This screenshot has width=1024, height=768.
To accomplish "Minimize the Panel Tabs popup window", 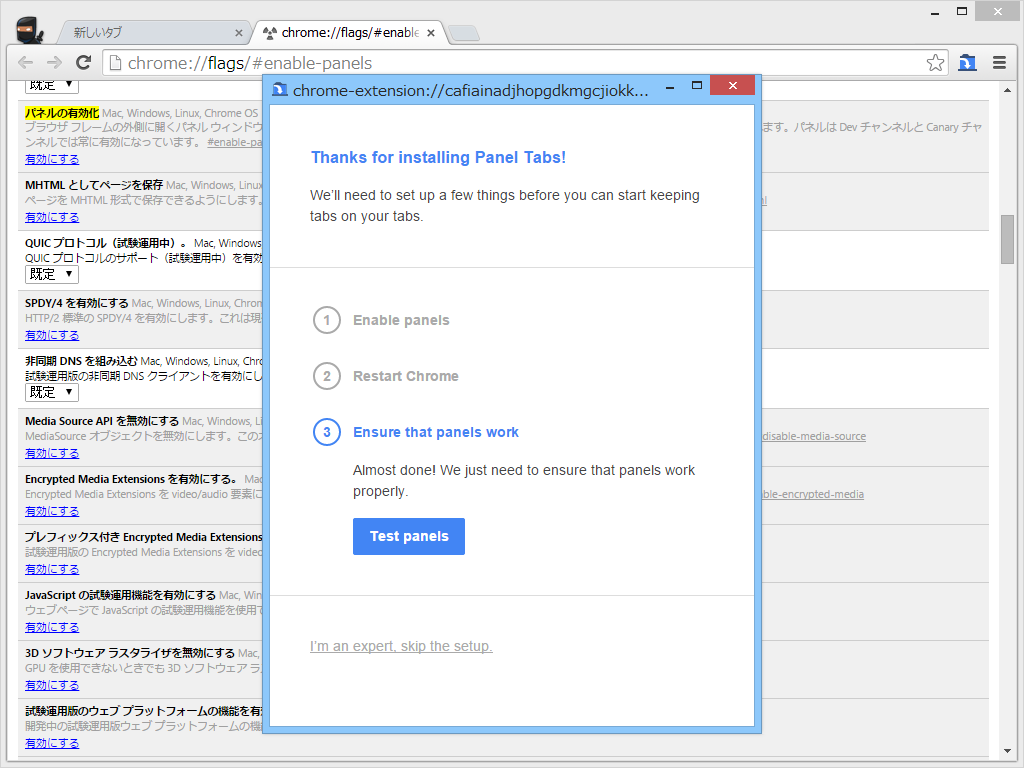I will click(x=670, y=86).
